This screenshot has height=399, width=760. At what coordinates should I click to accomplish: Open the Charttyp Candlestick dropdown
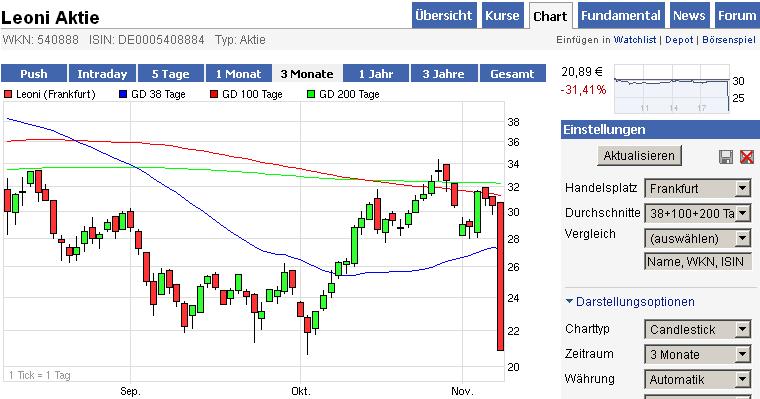(x=698, y=329)
